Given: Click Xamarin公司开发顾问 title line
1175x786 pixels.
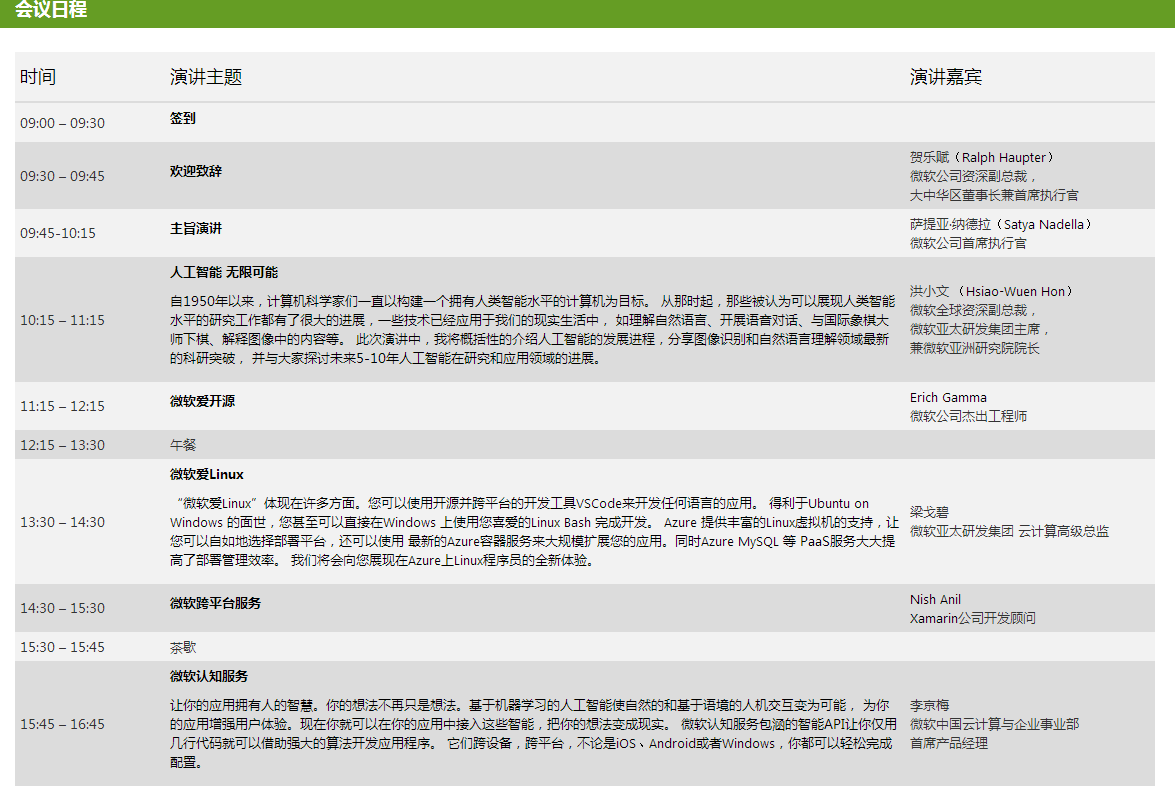Looking at the screenshot, I should click(973, 618).
